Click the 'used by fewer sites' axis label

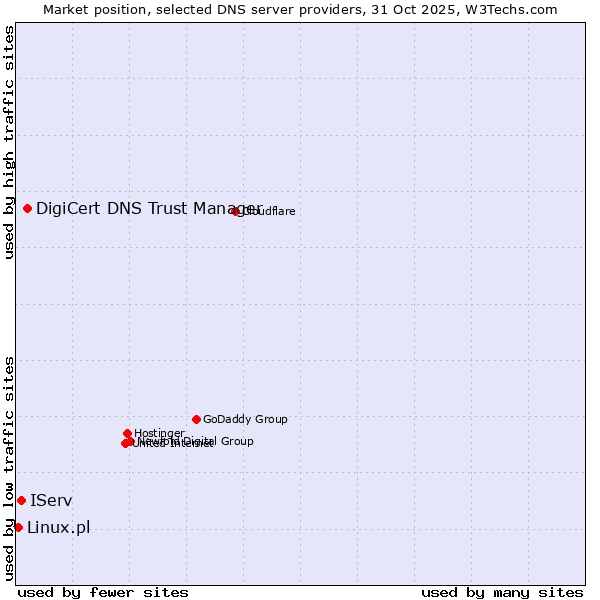coord(103,592)
